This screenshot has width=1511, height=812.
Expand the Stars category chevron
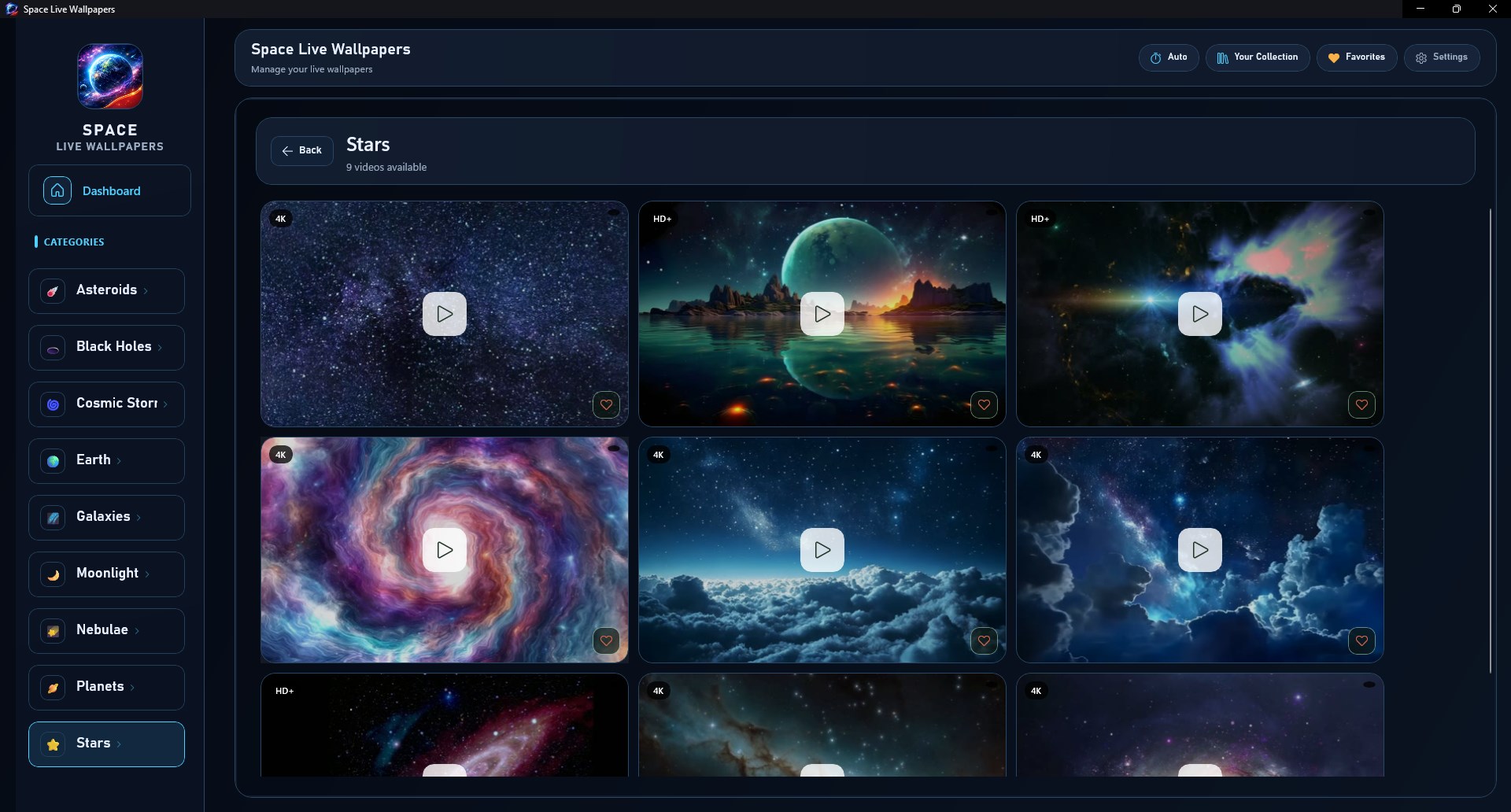pos(120,744)
